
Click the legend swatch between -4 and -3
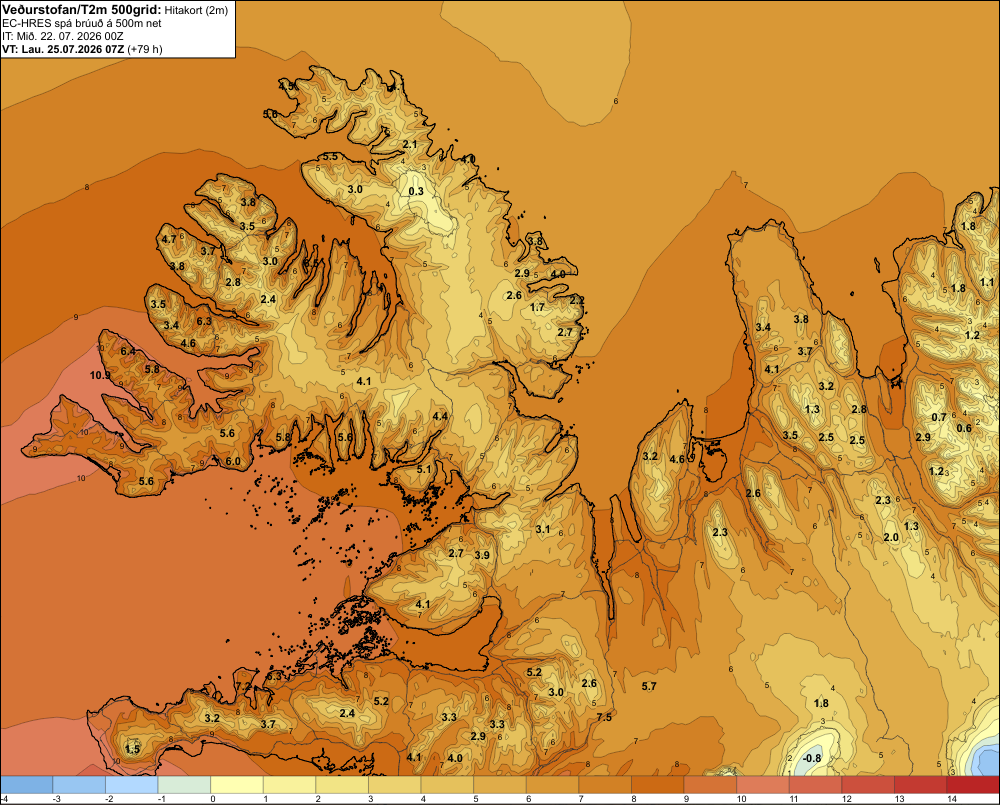(x=27, y=785)
